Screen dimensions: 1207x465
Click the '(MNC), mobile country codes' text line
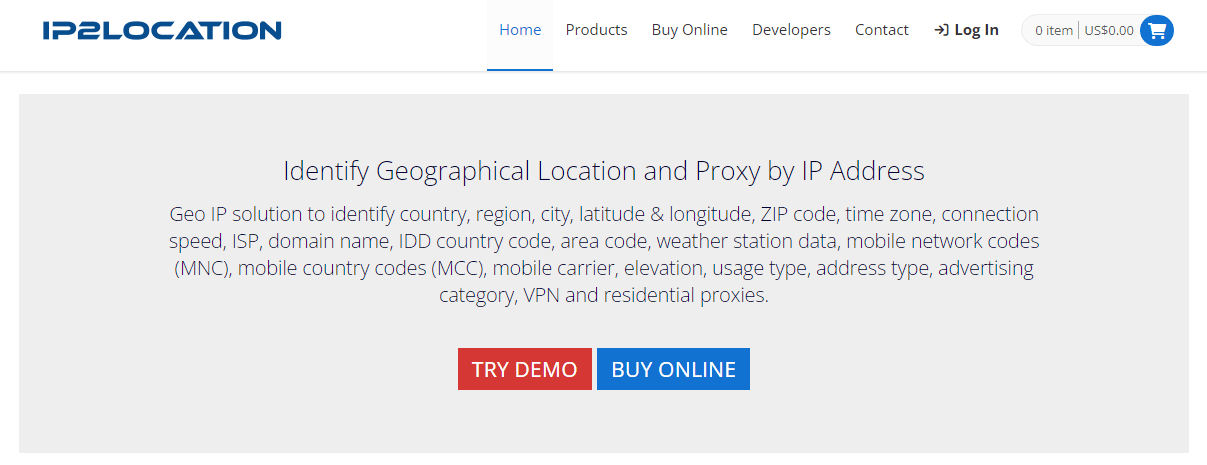click(x=604, y=268)
